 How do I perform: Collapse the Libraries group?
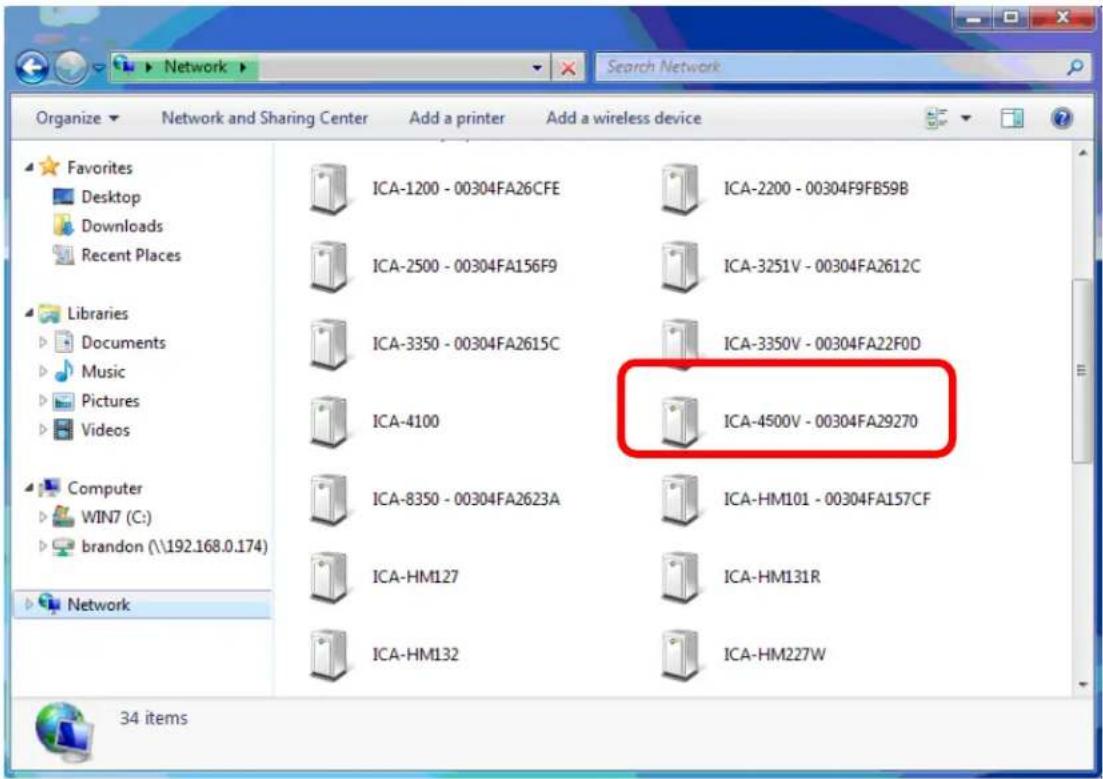pyautogui.click(x=30, y=313)
